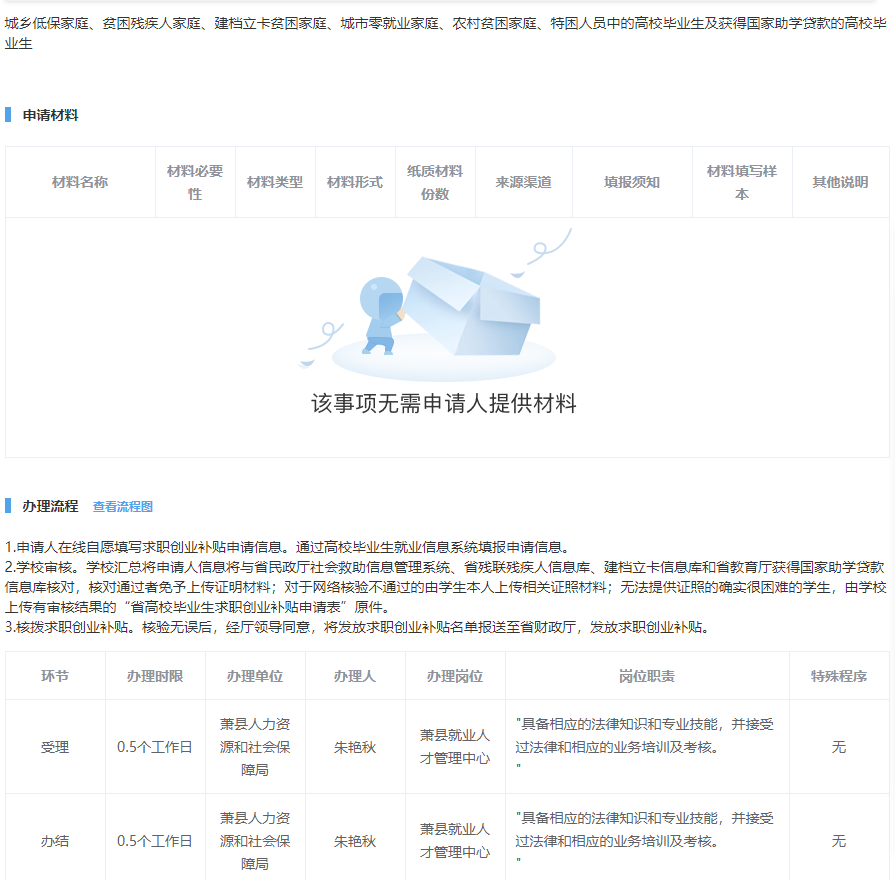Click the blue bar beside 申请材料 heading

8,115
